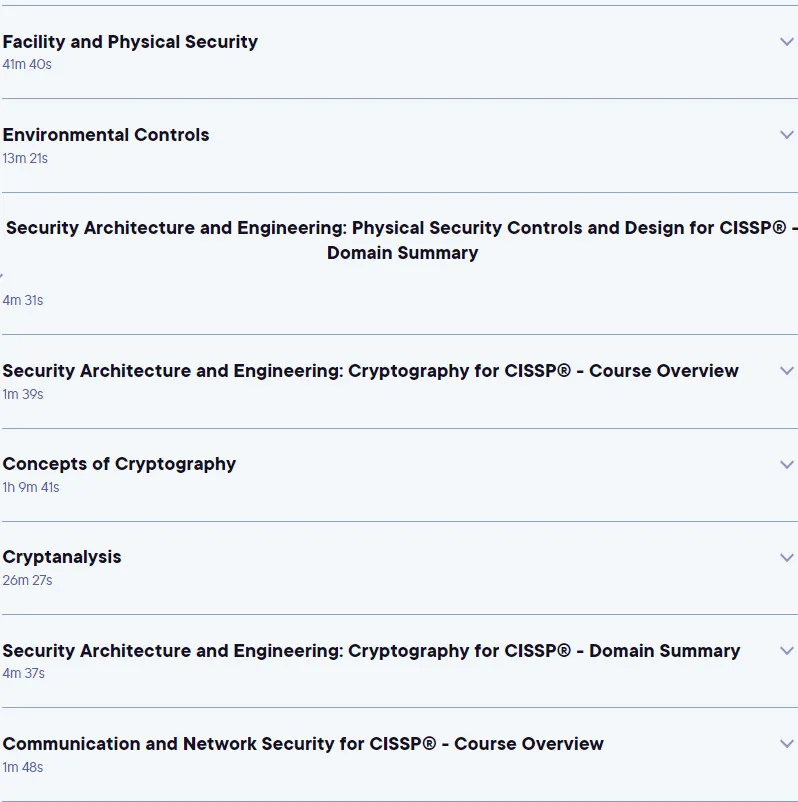Open Physical Security Controls Domain Summary title
The image size is (798, 802).
click(402, 240)
